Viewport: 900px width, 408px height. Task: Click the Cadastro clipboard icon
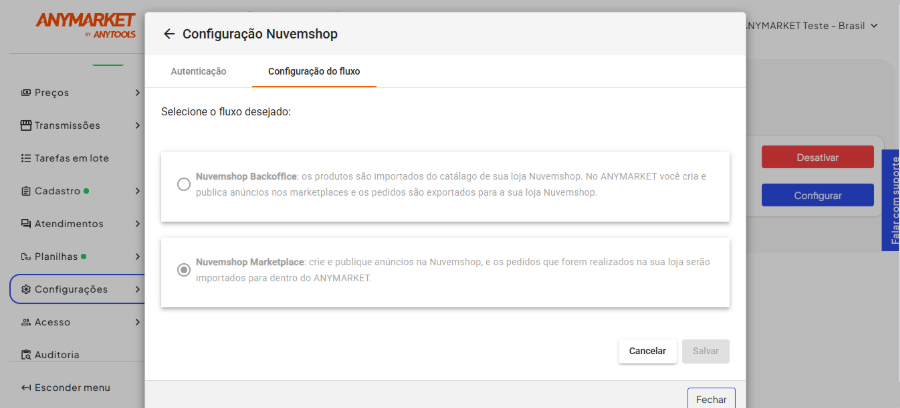(26, 191)
